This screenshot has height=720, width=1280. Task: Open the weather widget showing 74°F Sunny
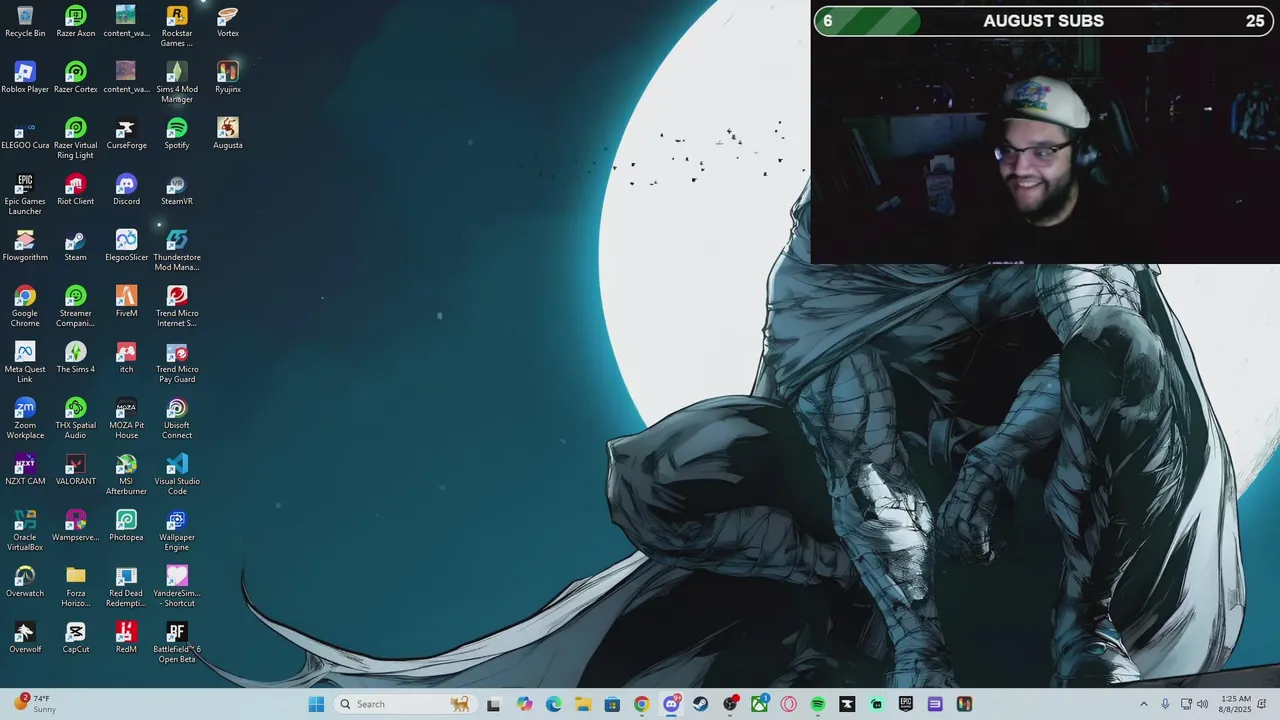pos(34,704)
